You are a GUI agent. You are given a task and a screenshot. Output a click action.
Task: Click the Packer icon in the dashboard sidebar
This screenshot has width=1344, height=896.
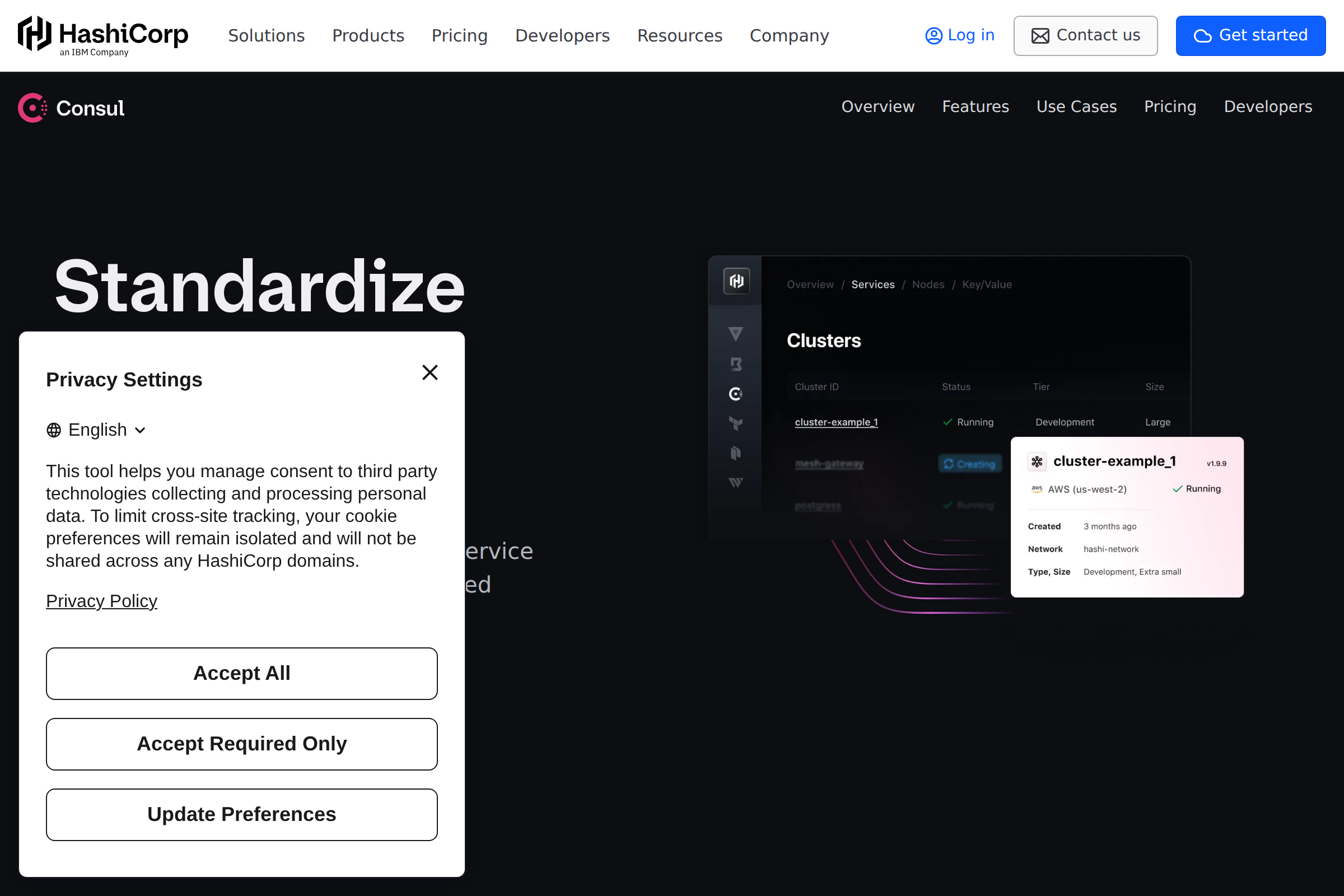coord(736,453)
